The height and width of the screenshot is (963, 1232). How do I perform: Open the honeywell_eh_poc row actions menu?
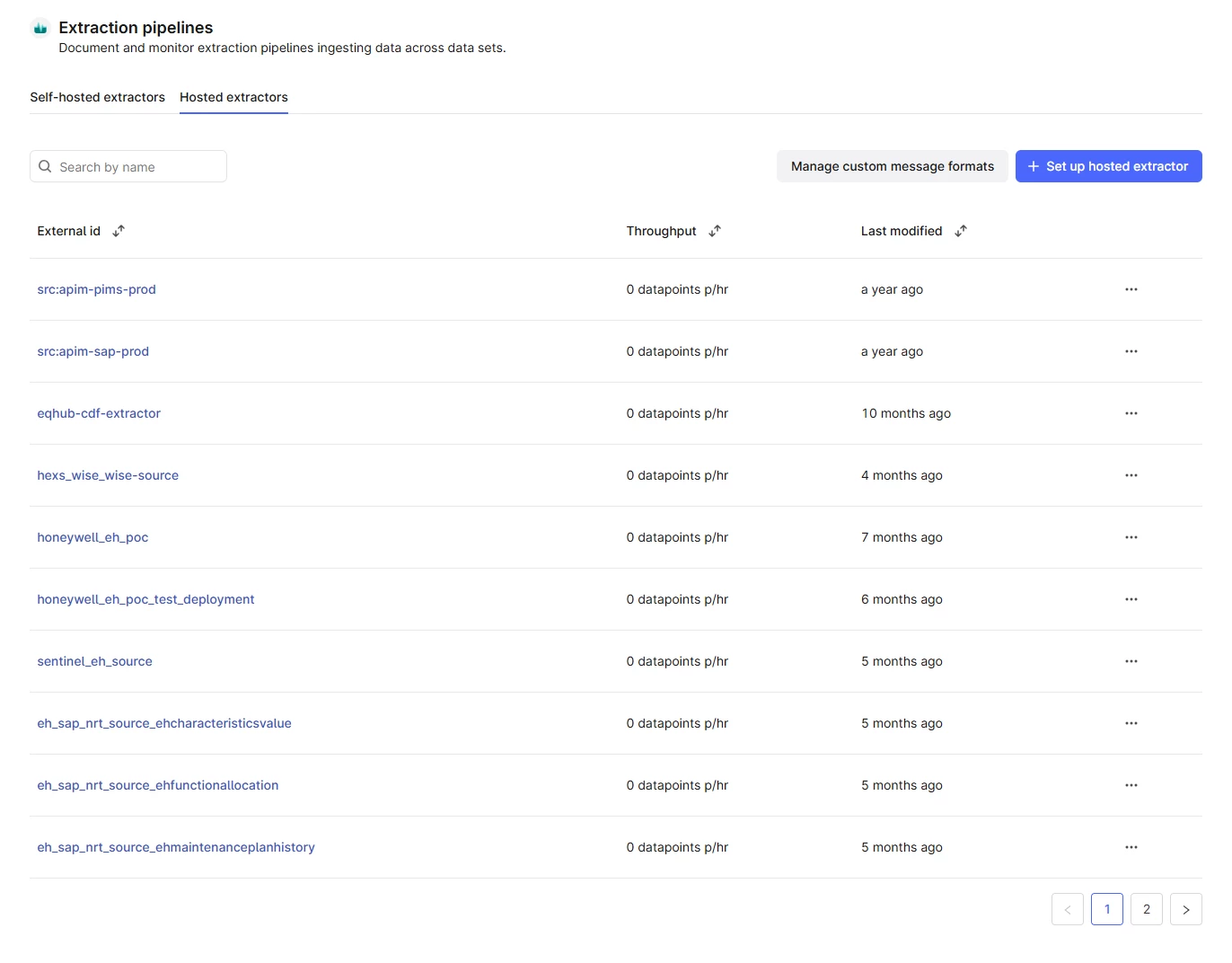tap(1131, 537)
